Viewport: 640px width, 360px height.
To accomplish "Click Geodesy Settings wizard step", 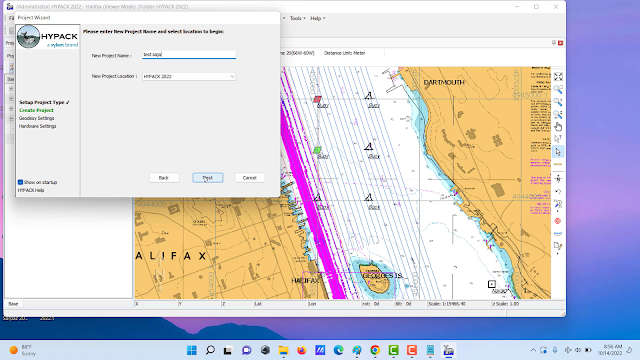I will (36, 118).
